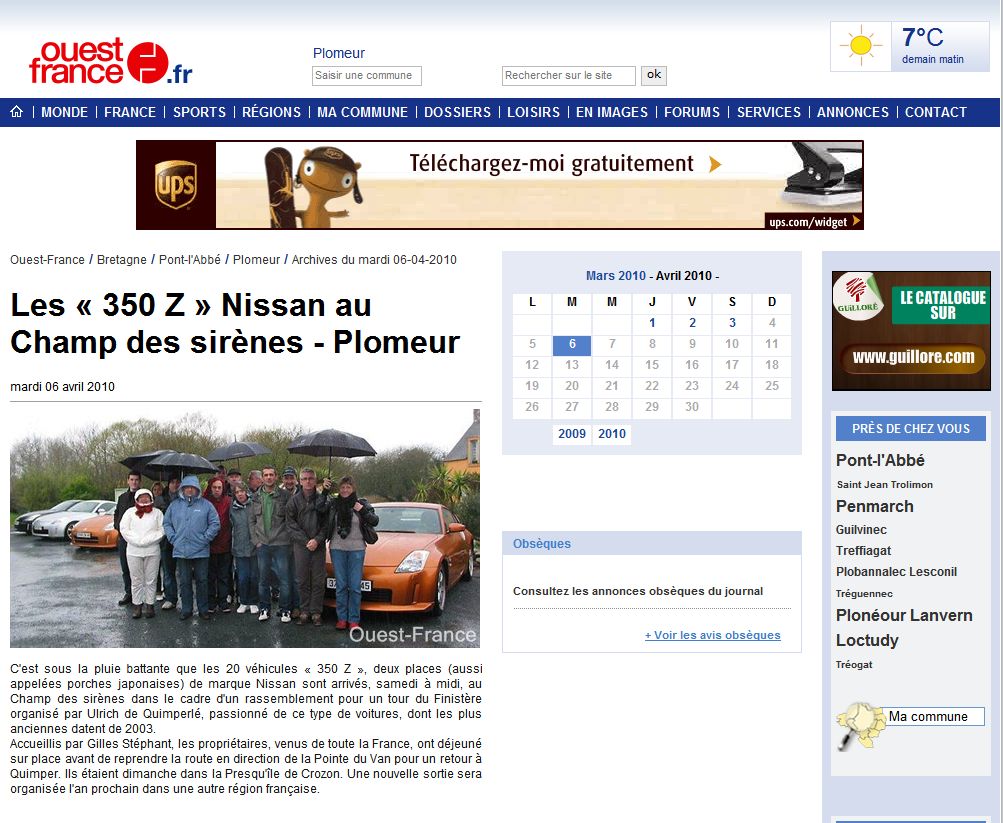Viewport: 1003px width, 823px height.
Task: Click the 'Saisir une commune' input field
Action: pyautogui.click(x=366, y=76)
